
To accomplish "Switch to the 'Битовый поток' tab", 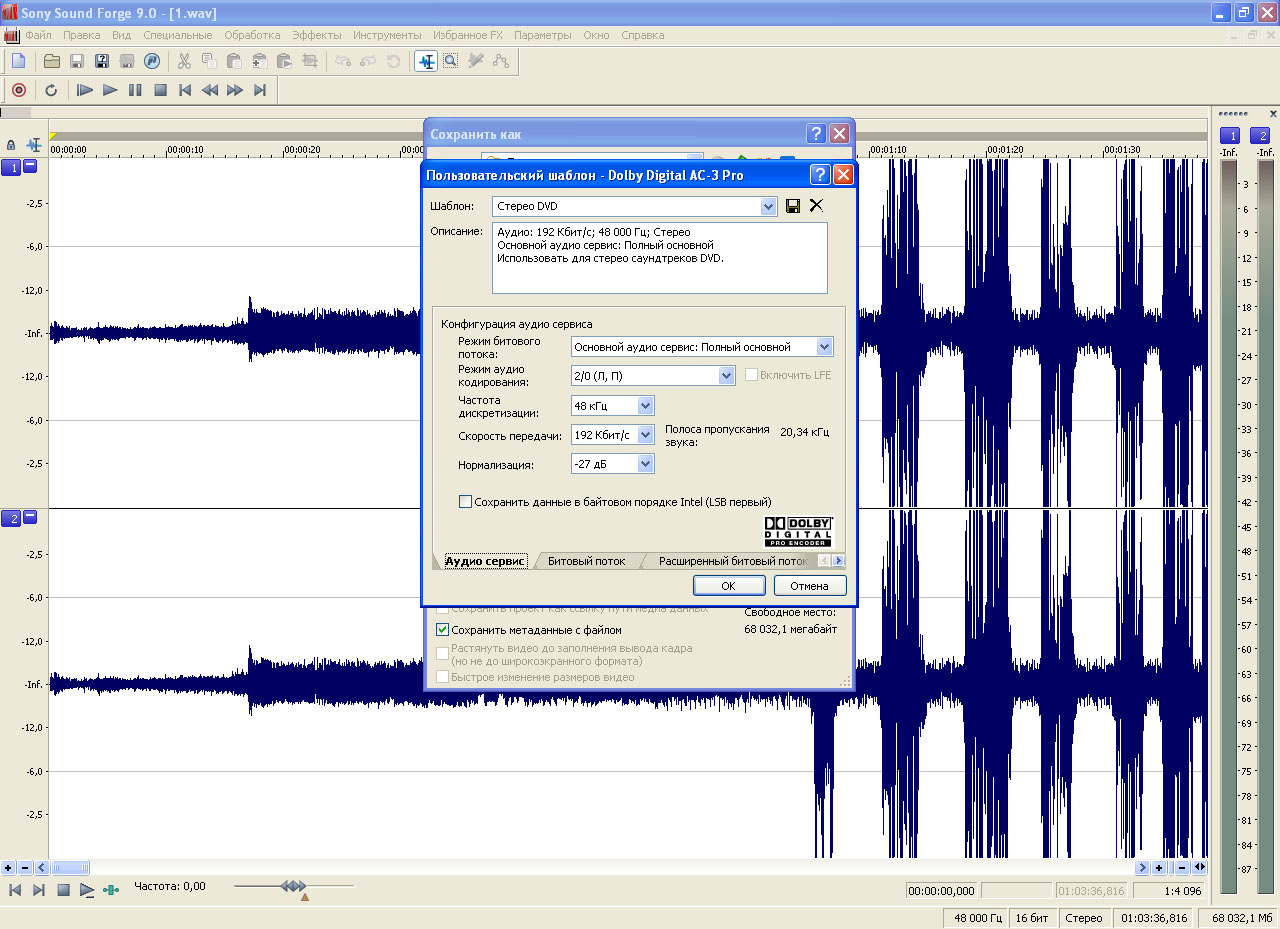I will pyautogui.click(x=586, y=561).
